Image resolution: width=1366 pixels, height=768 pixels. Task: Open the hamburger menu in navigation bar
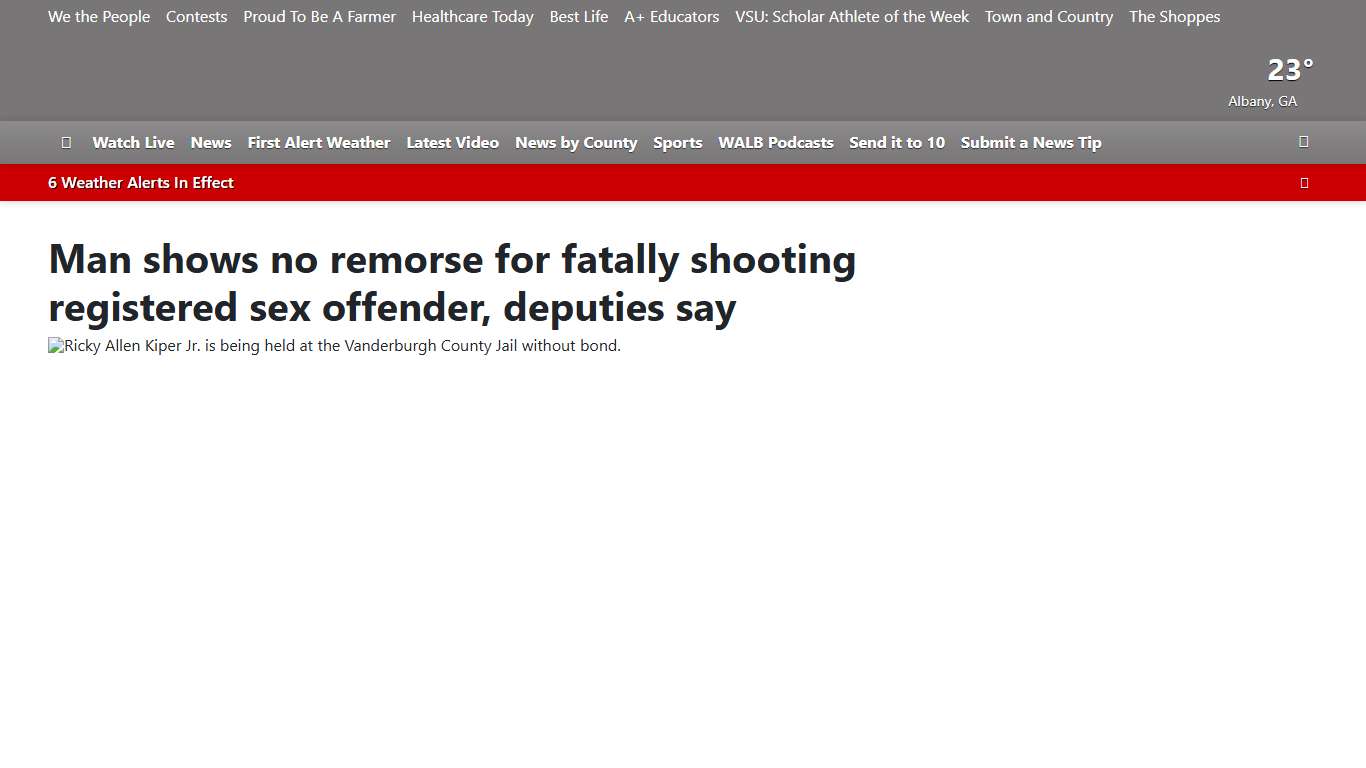[x=66, y=142]
